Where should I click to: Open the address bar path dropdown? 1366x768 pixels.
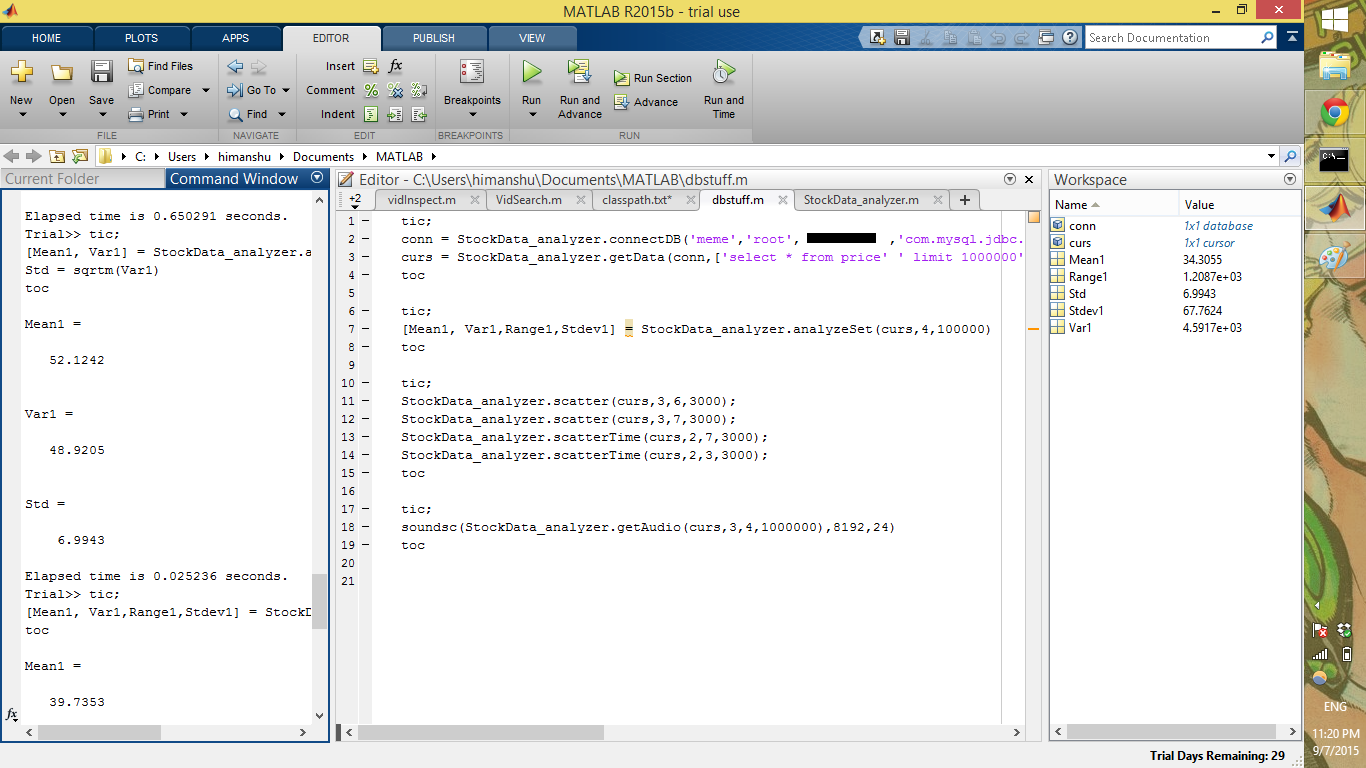[1271, 157]
